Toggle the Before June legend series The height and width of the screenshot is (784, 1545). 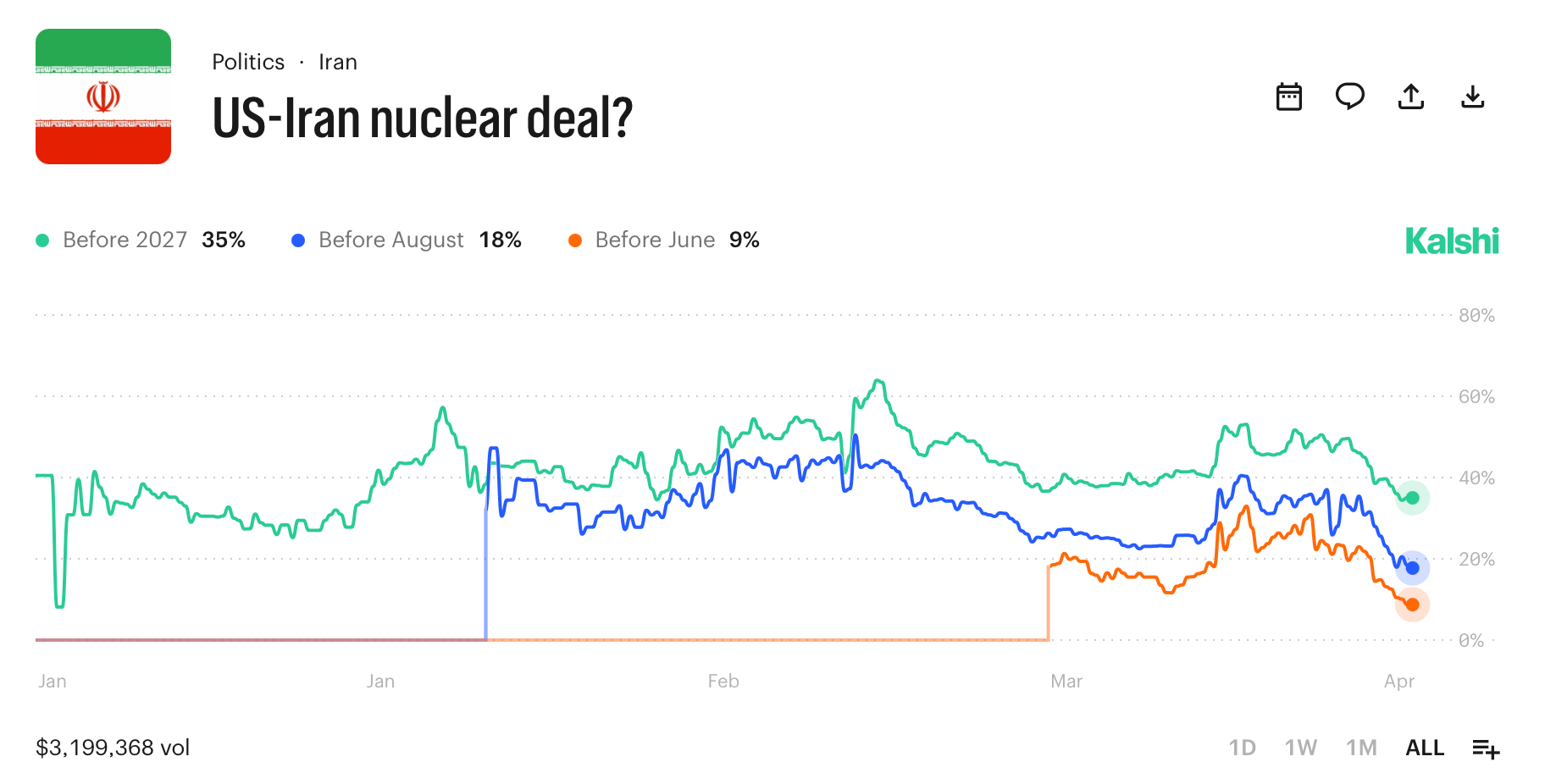655,240
